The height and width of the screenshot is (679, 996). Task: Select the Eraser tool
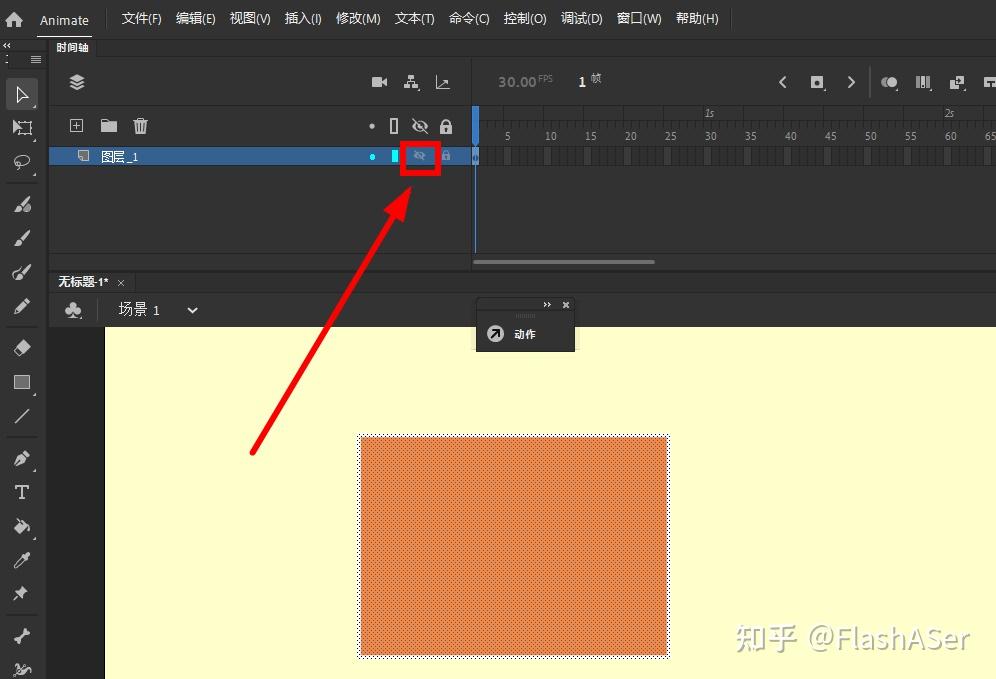(x=22, y=347)
